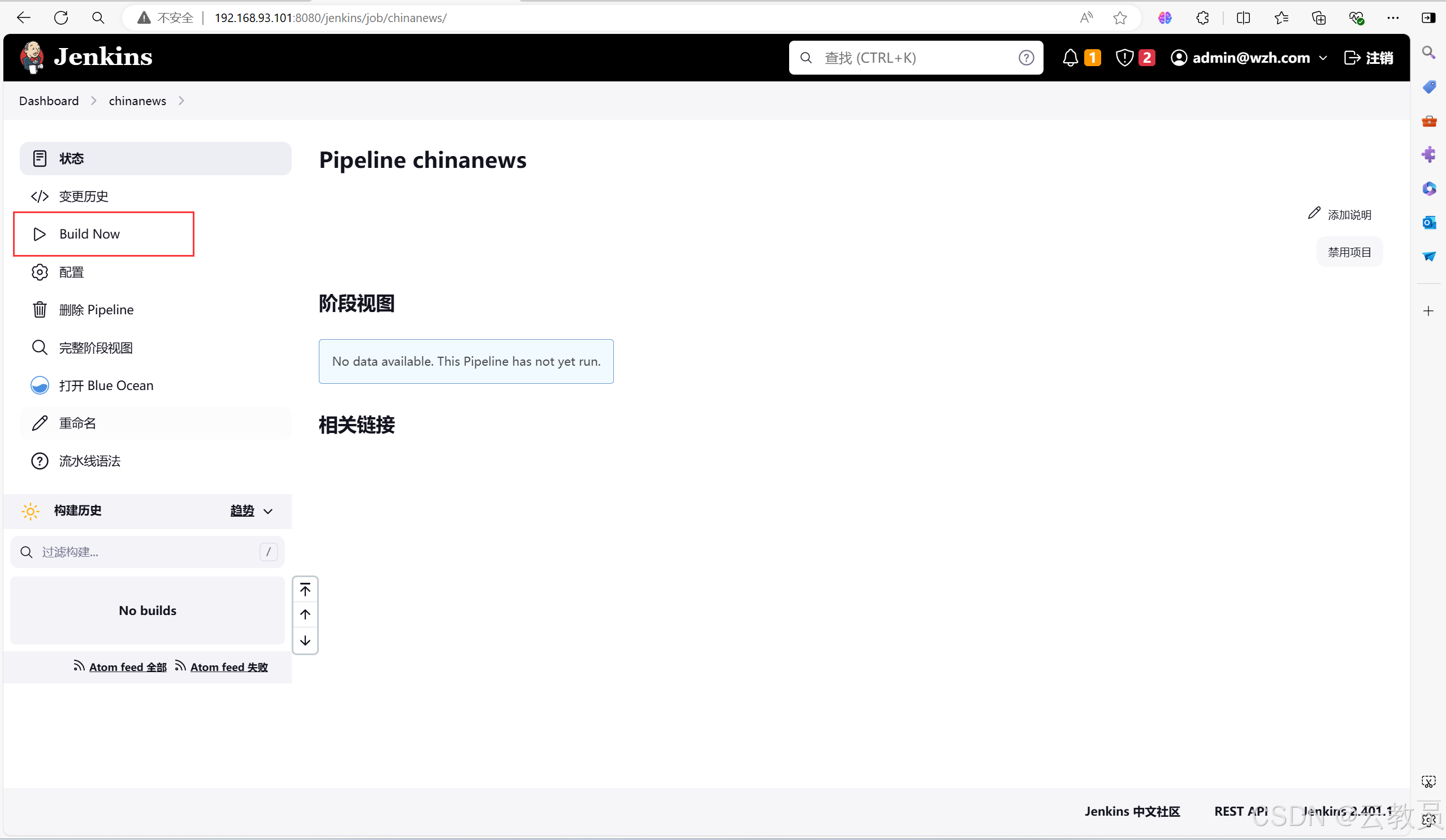
Task: Click the address bar URL
Action: click(x=331, y=18)
